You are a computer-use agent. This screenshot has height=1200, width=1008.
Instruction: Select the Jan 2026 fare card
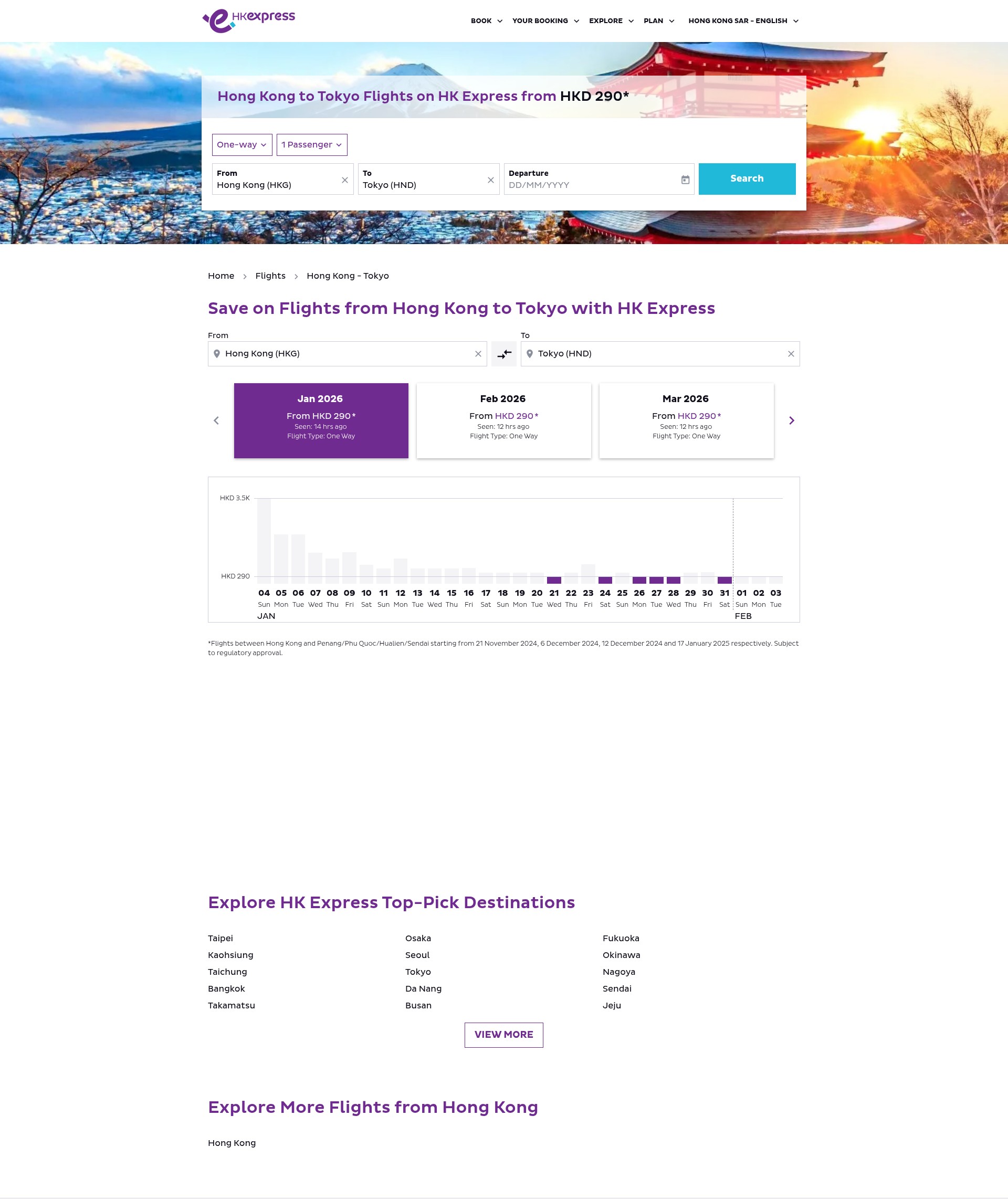tap(321, 420)
